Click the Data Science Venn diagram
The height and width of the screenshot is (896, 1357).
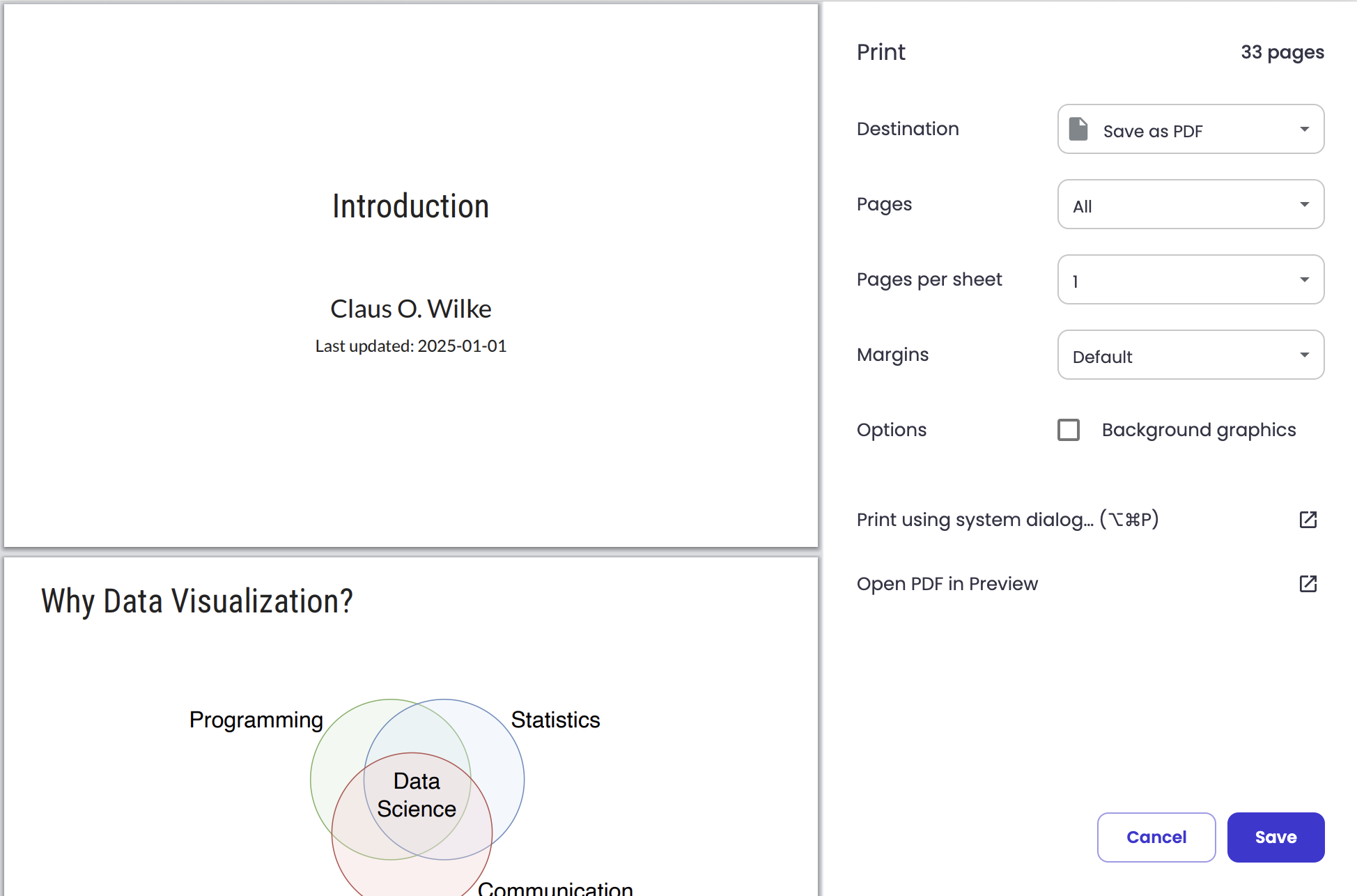pyautogui.click(x=417, y=795)
